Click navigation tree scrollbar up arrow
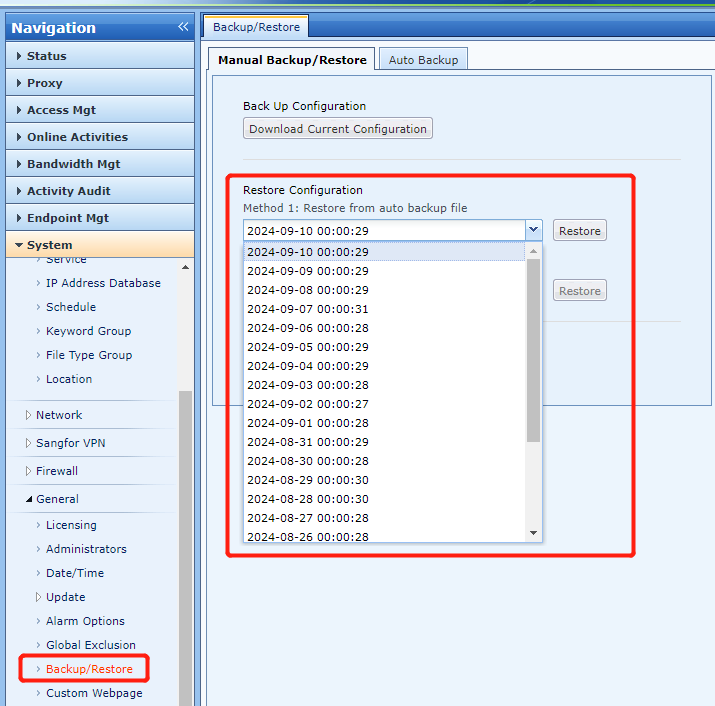 (x=185, y=267)
